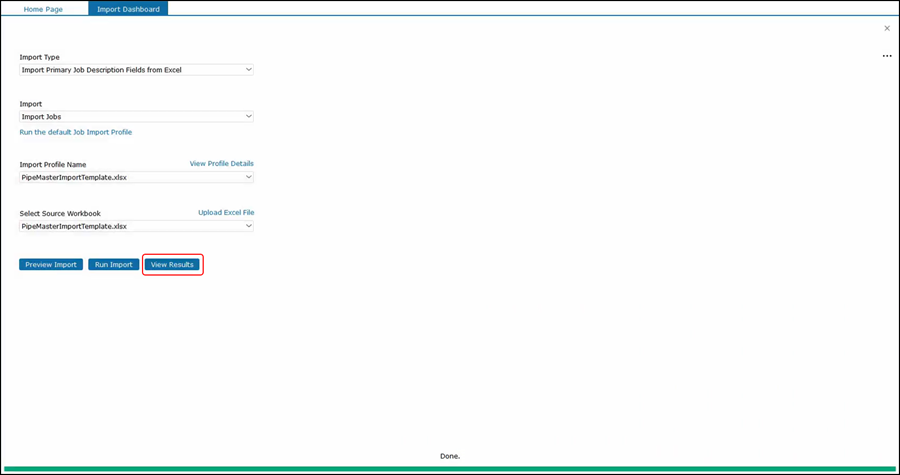
Task: Click the 'Import' label above Import Jobs
Action: [x=31, y=104]
